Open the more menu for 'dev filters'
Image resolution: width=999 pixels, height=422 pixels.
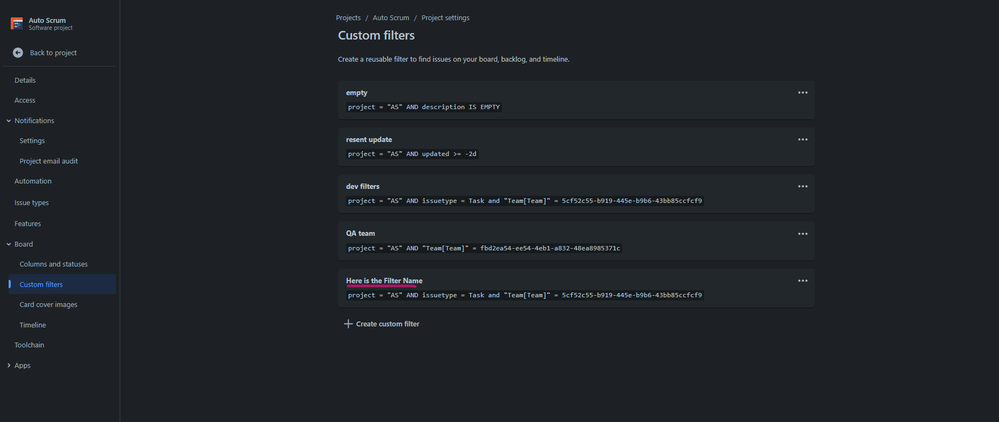point(803,187)
